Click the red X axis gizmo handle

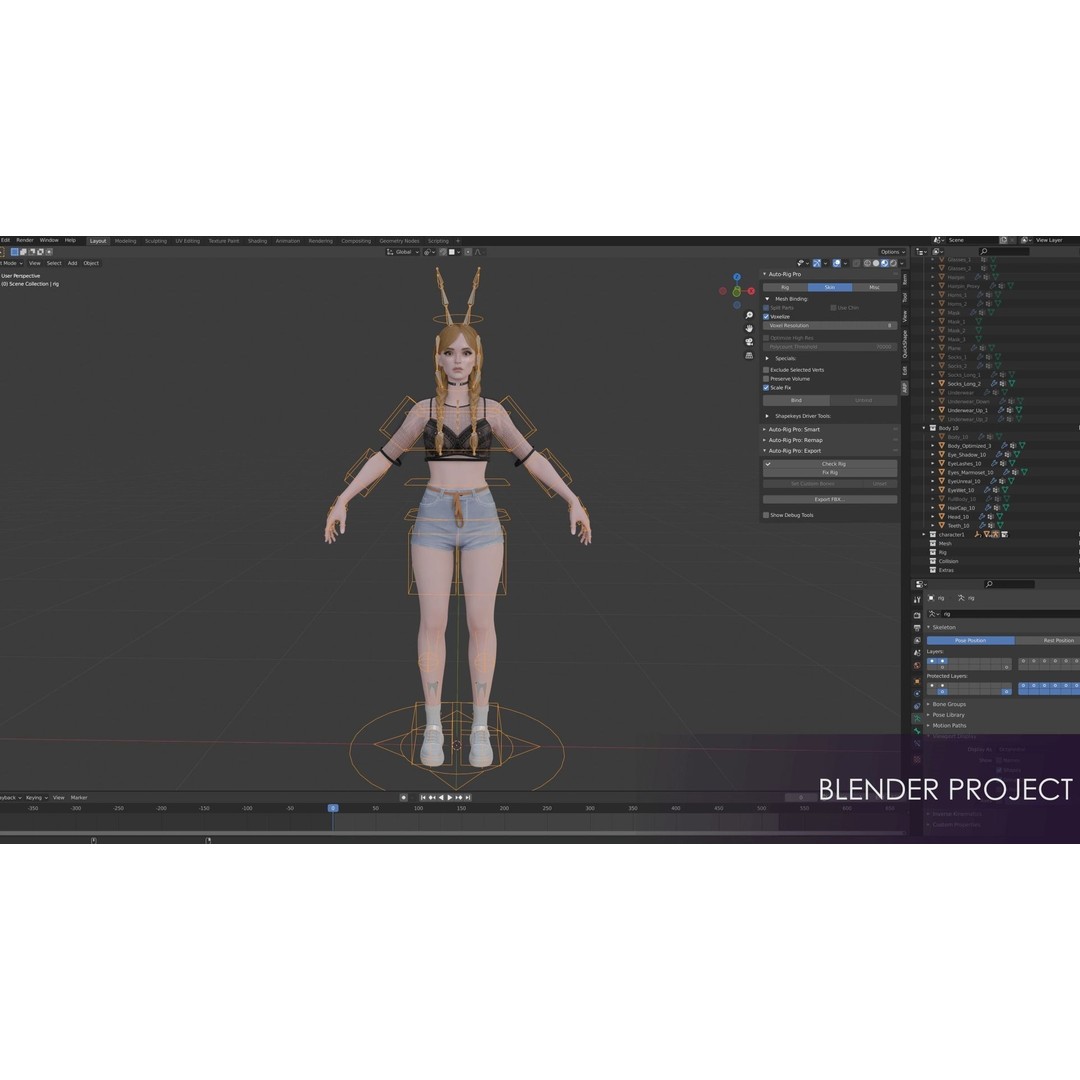(751, 291)
